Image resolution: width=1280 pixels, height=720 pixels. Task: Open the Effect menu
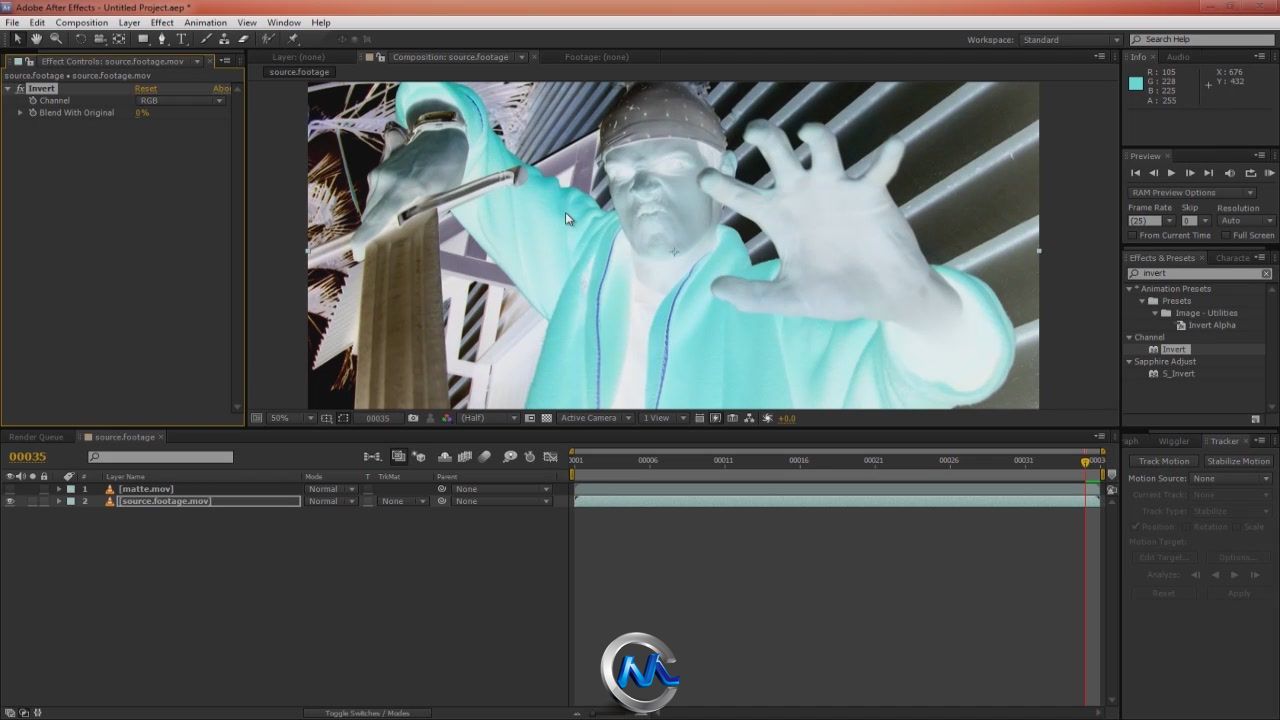click(162, 22)
